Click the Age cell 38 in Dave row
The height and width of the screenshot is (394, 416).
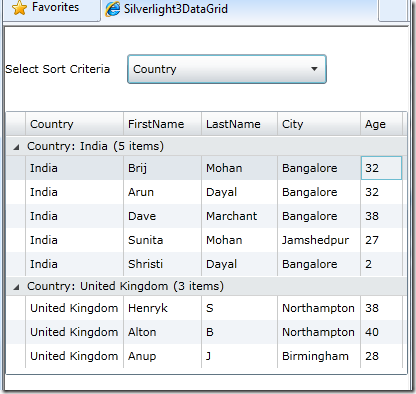pos(381,216)
